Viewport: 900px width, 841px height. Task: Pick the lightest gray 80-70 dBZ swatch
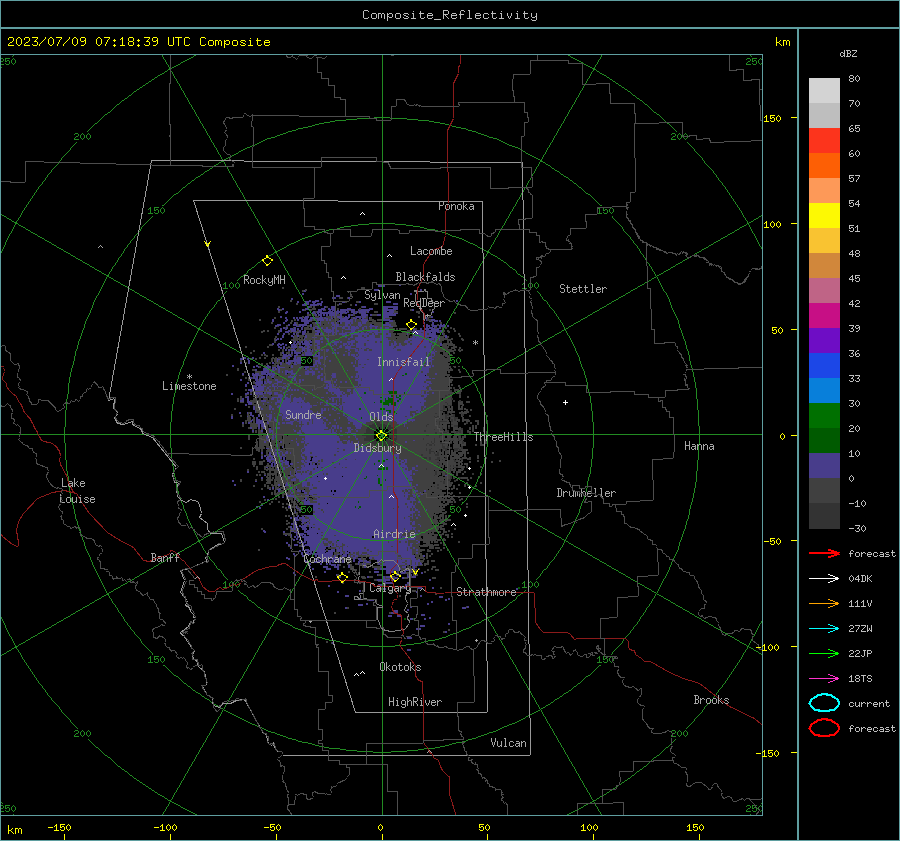pyautogui.click(x=824, y=91)
